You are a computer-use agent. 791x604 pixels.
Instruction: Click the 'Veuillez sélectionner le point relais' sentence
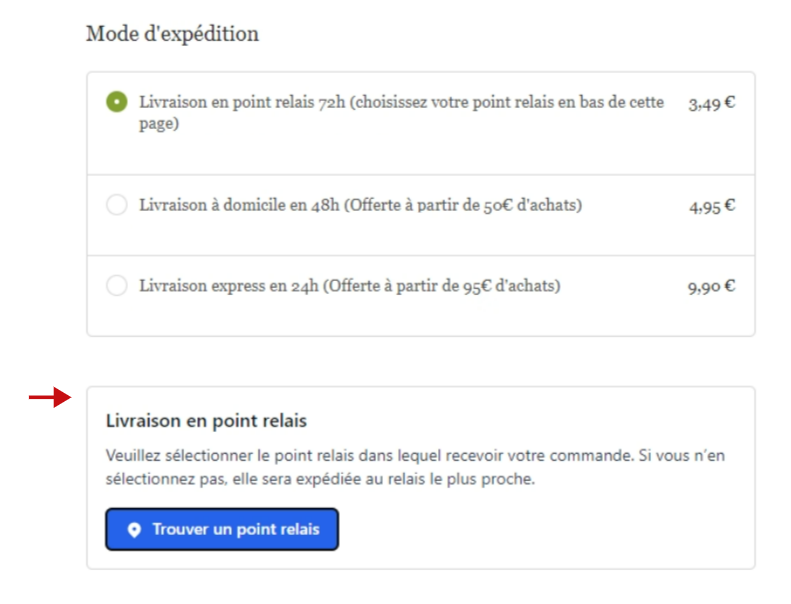[x=369, y=456]
